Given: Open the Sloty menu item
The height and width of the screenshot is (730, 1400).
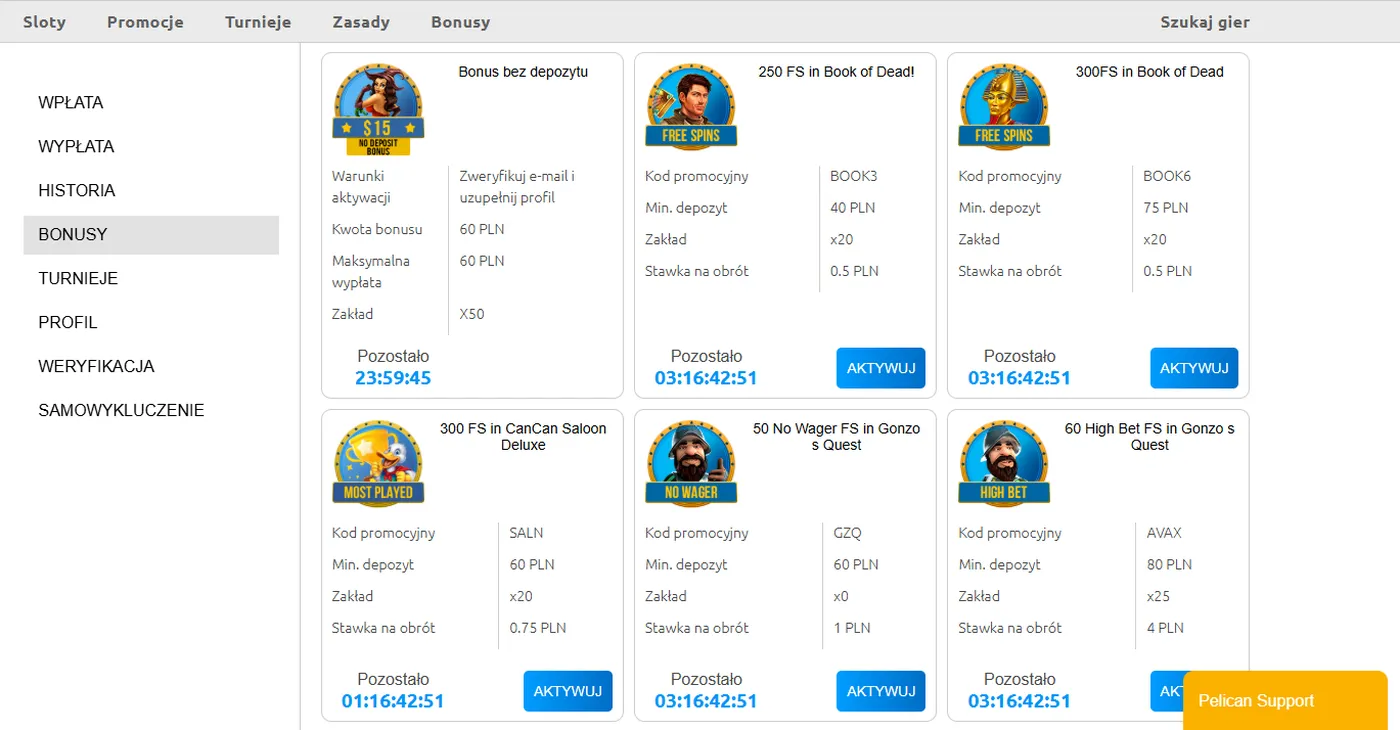Looking at the screenshot, I should [x=44, y=22].
